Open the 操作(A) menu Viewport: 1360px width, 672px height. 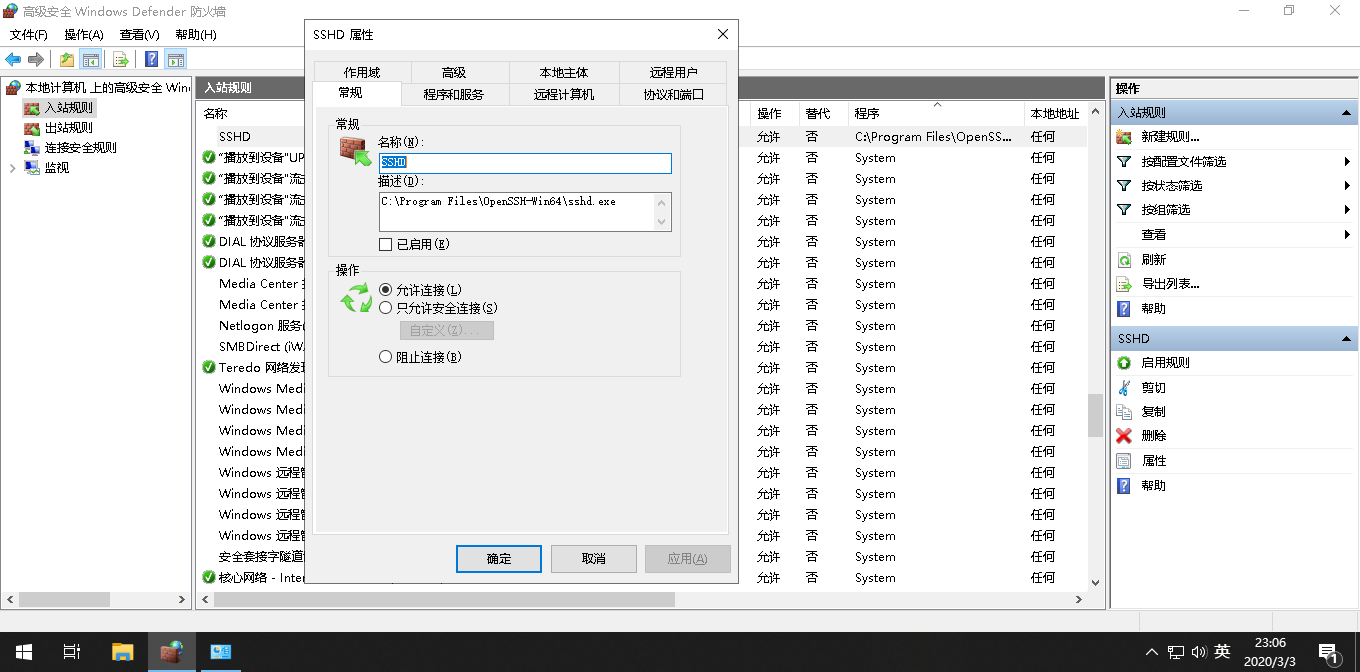pyautogui.click(x=84, y=35)
